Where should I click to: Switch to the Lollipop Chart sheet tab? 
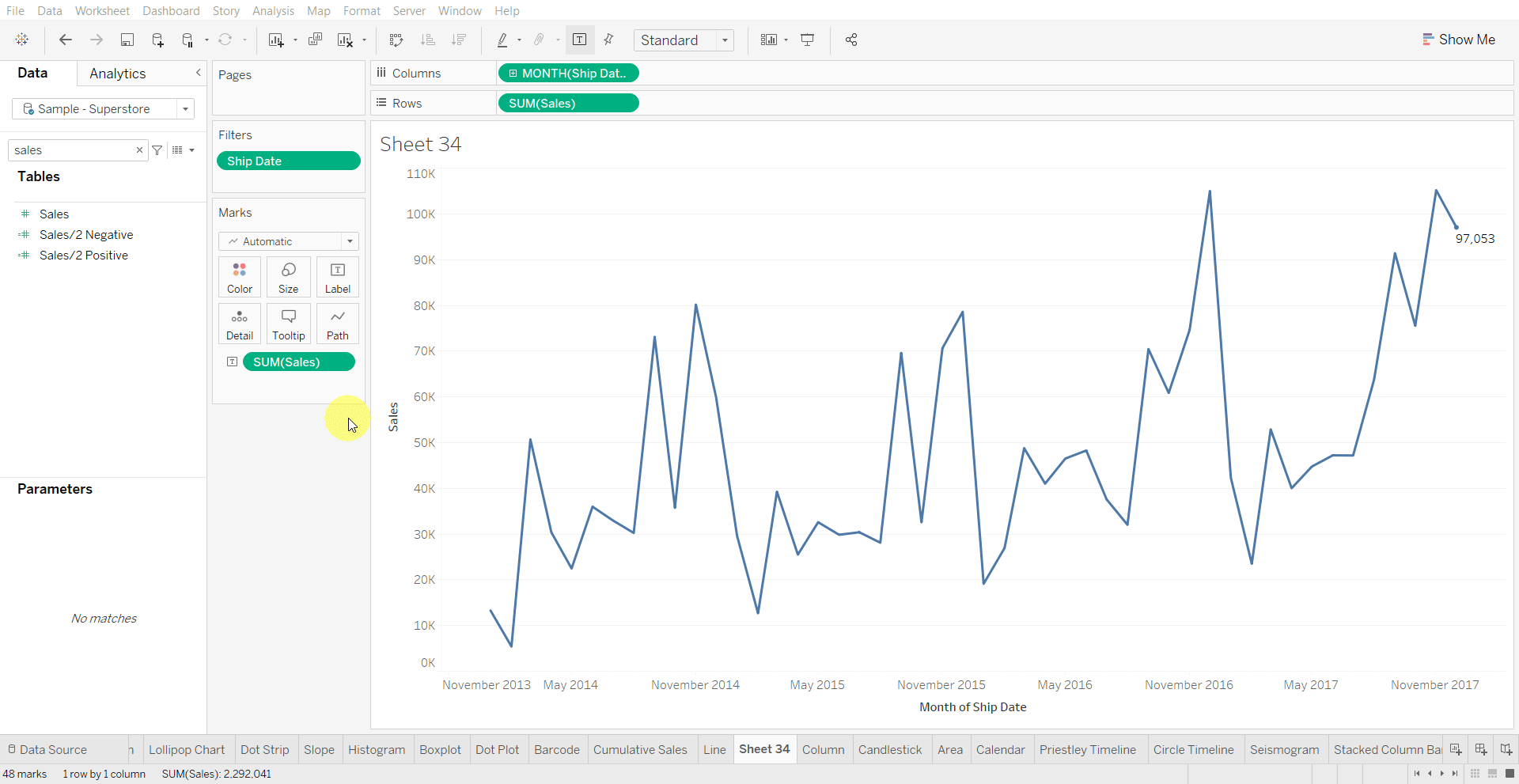tap(187, 750)
